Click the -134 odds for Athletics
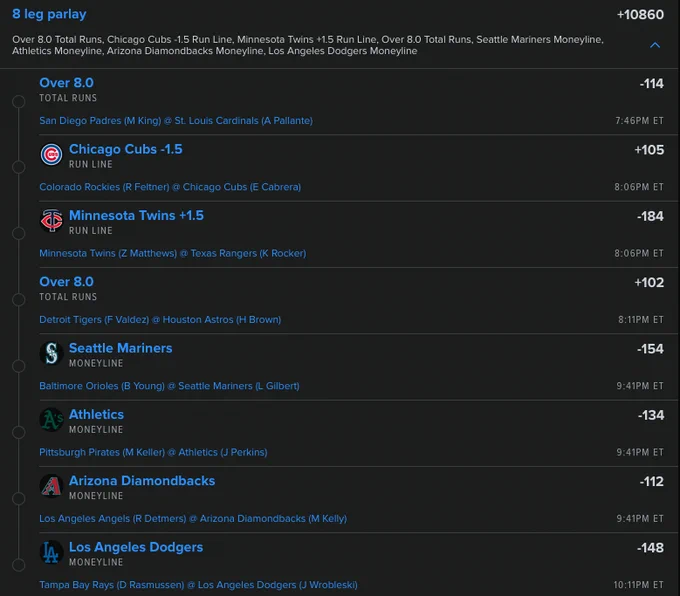Viewport: 680px width, 596px height. pos(651,416)
